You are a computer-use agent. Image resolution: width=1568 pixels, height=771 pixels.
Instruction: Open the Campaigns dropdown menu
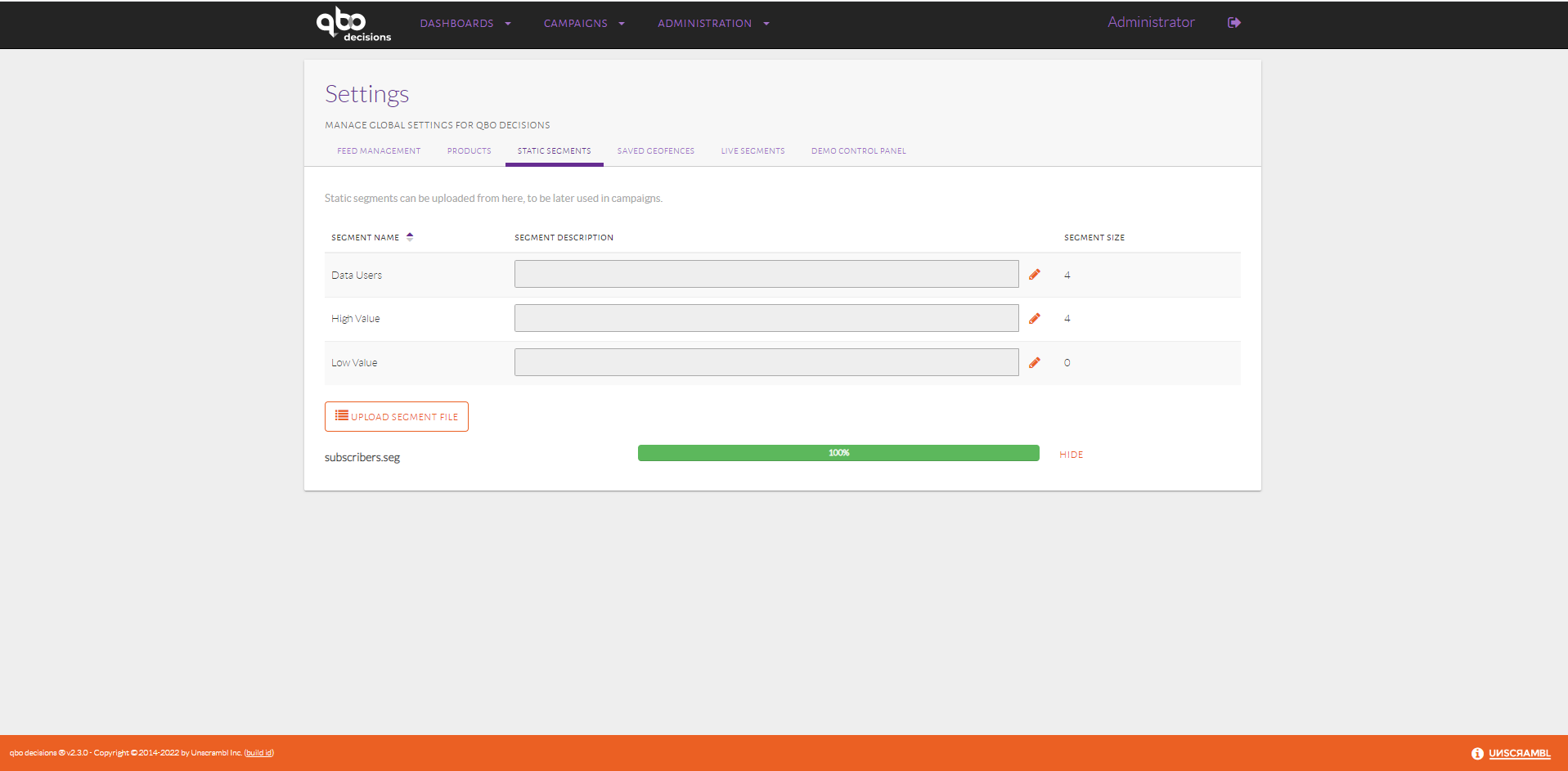coord(584,24)
